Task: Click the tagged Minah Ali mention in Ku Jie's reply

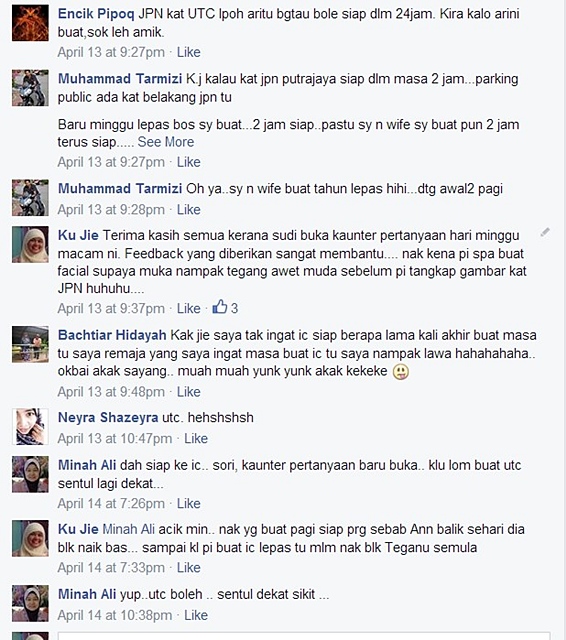Action: click(x=129, y=529)
